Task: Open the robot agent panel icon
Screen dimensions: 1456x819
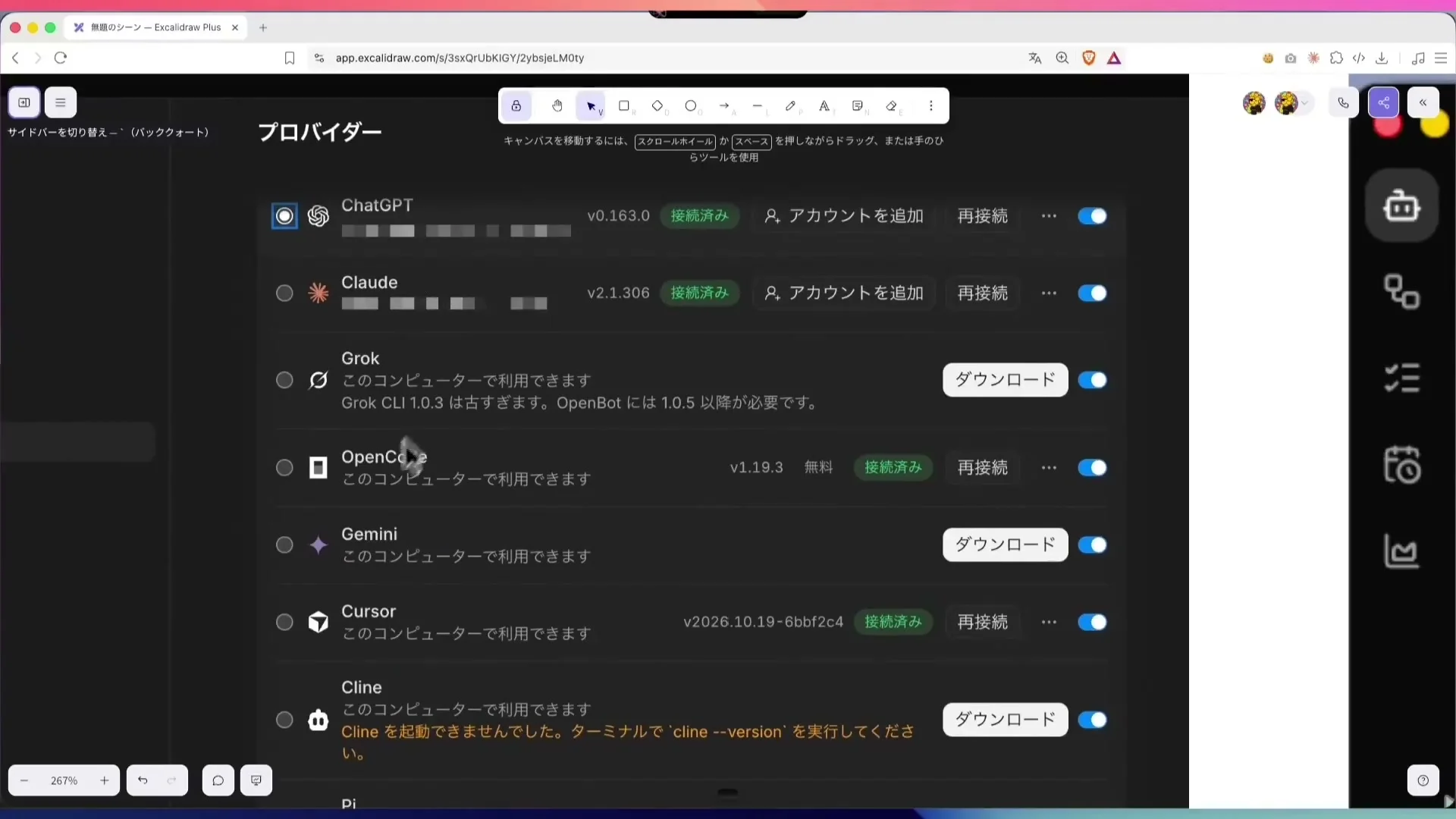Action: (x=1401, y=206)
